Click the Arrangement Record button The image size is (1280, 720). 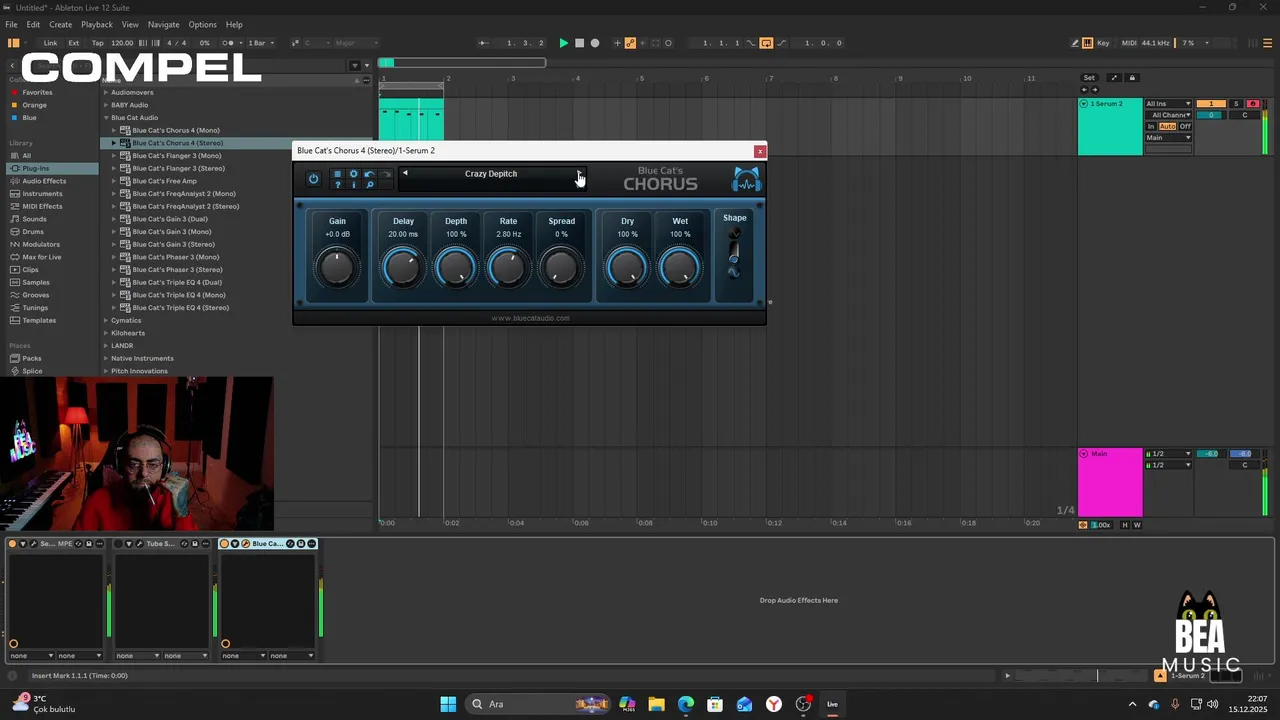coord(595,43)
